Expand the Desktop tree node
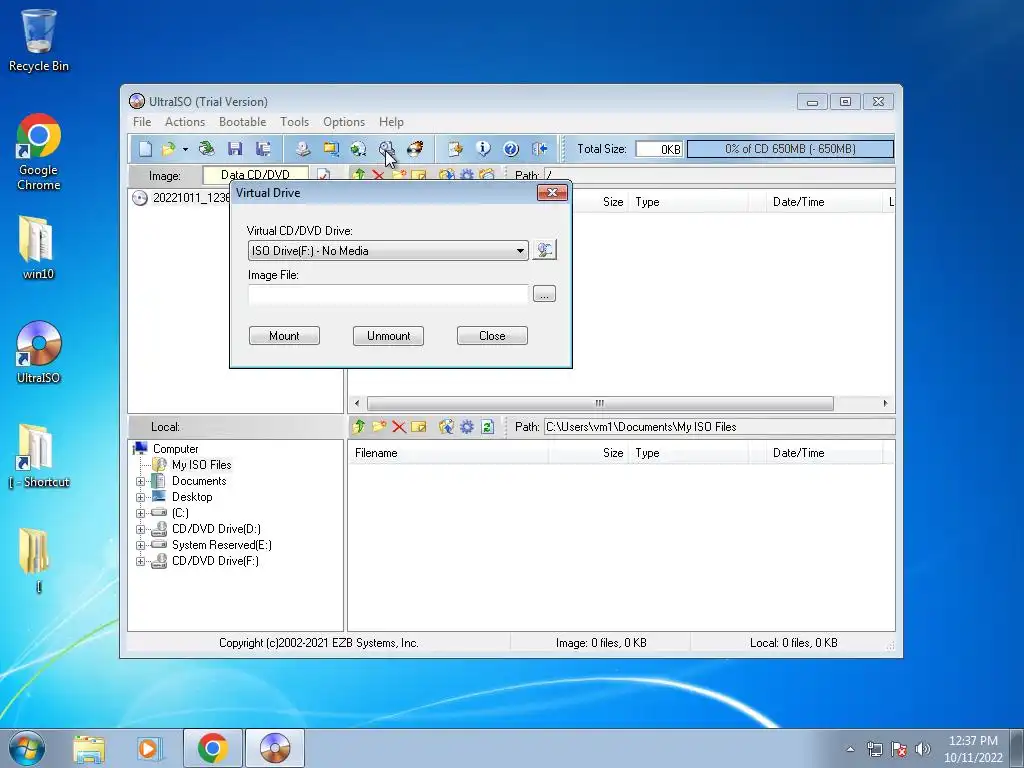Image resolution: width=1024 pixels, height=768 pixels. pyautogui.click(x=140, y=498)
